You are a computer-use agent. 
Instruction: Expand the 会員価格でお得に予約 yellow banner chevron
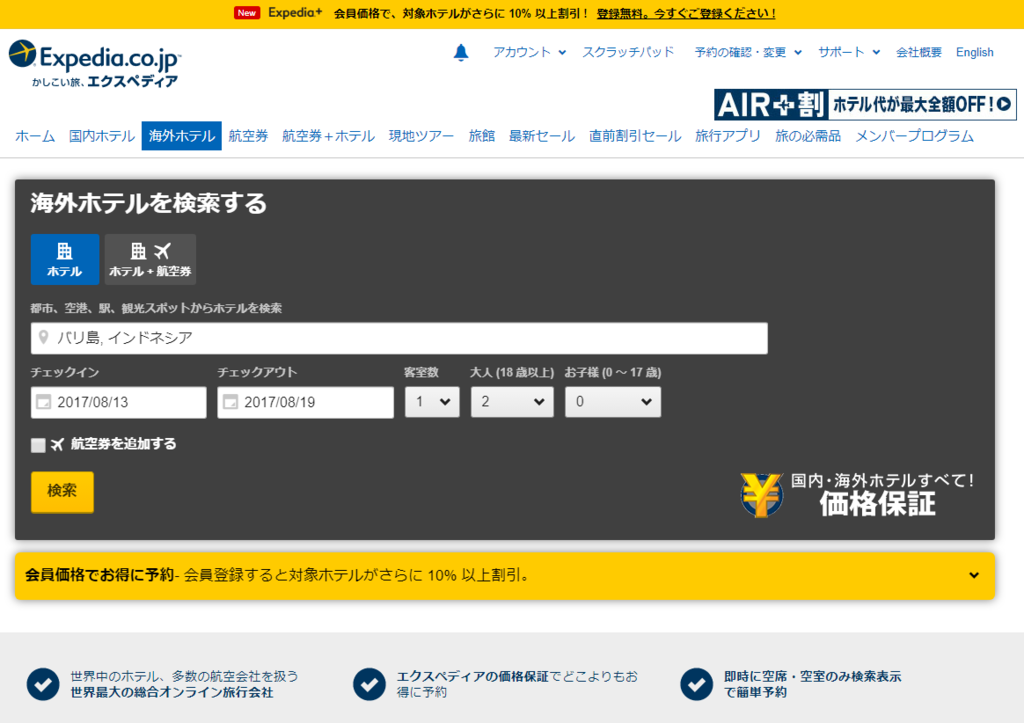tap(974, 575)
